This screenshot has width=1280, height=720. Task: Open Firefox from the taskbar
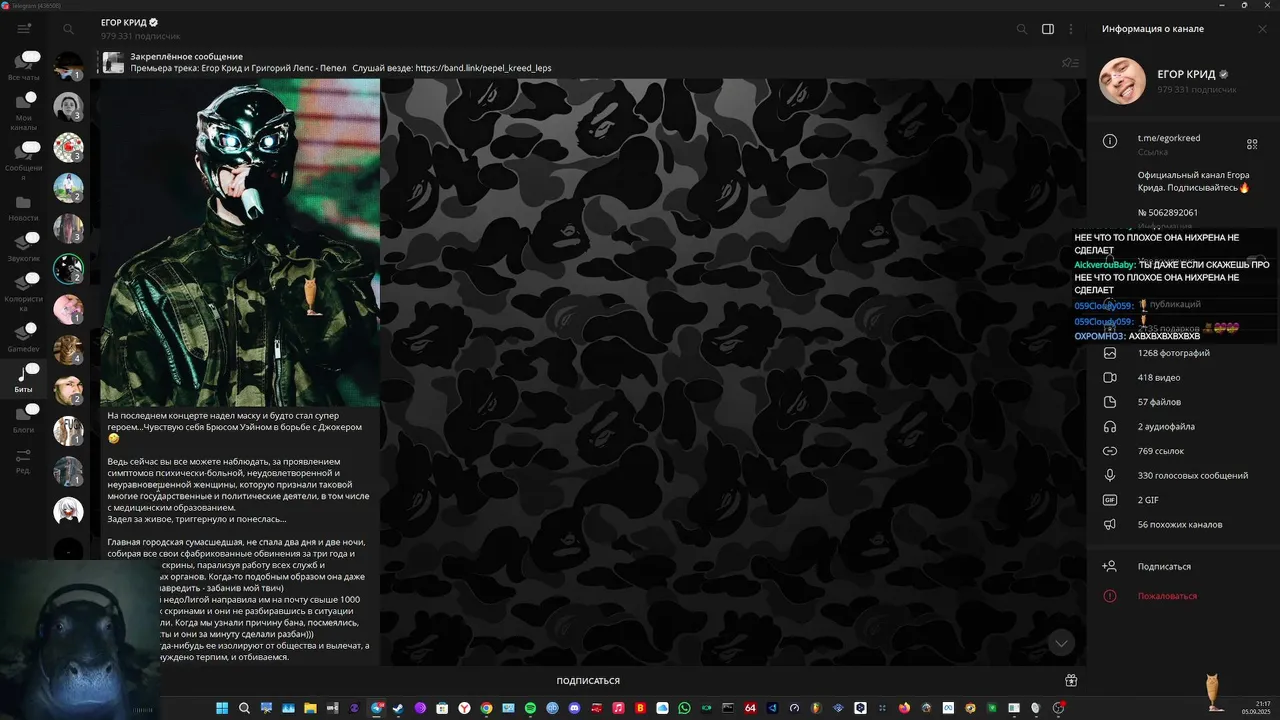[x=904, y=708]
